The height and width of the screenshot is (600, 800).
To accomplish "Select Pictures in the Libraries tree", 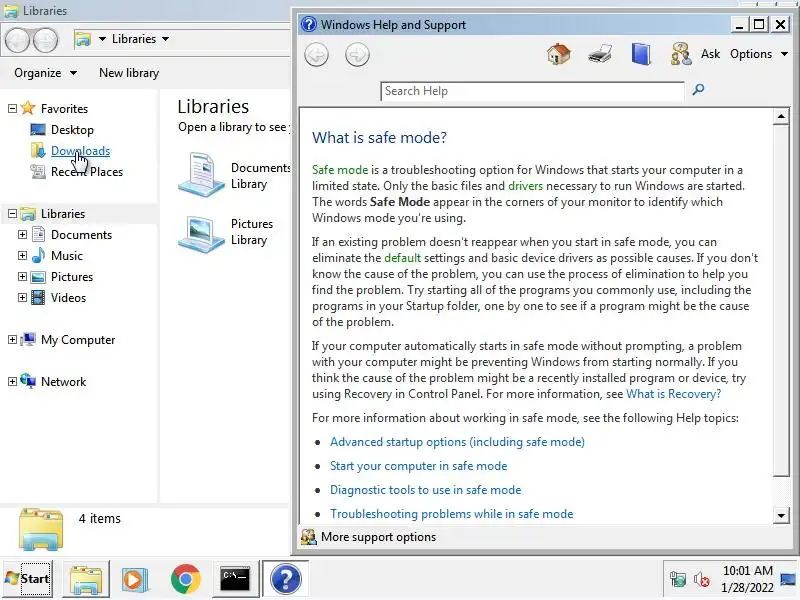I will click(x=72, y=277).
